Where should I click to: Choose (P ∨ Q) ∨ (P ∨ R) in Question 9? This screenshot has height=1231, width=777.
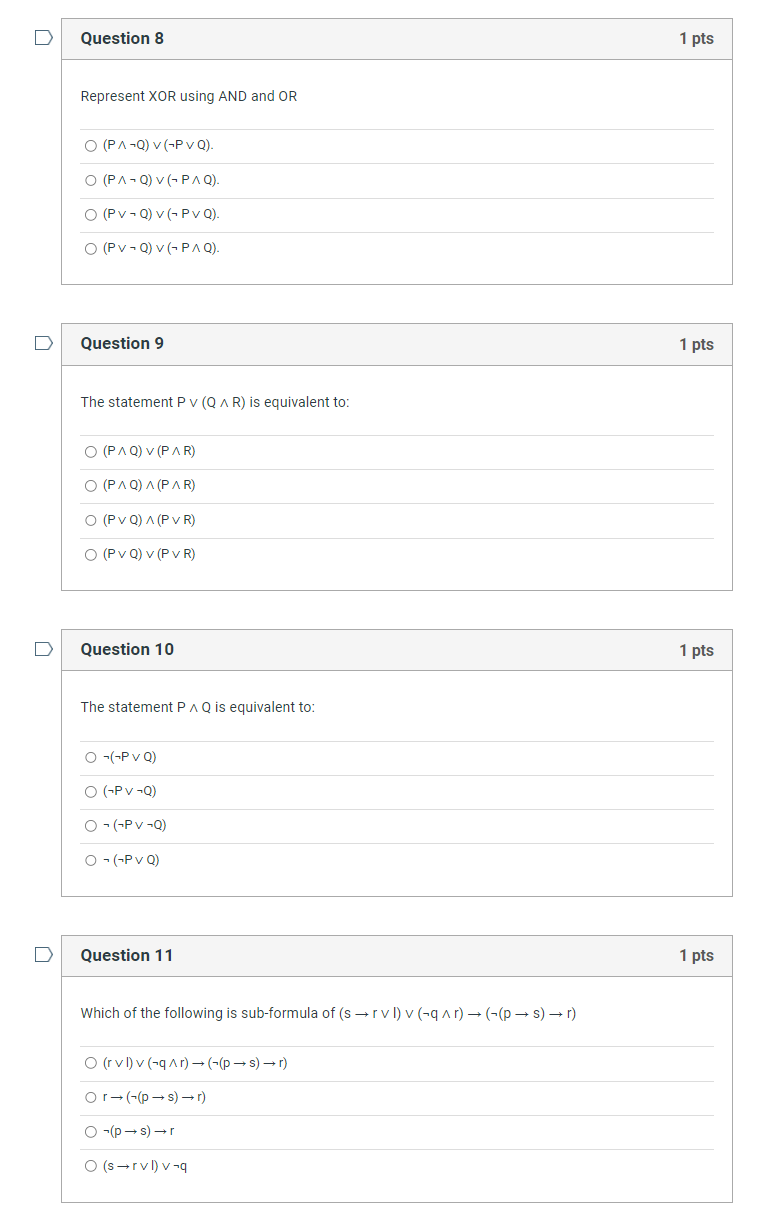(x=90, y=553)
